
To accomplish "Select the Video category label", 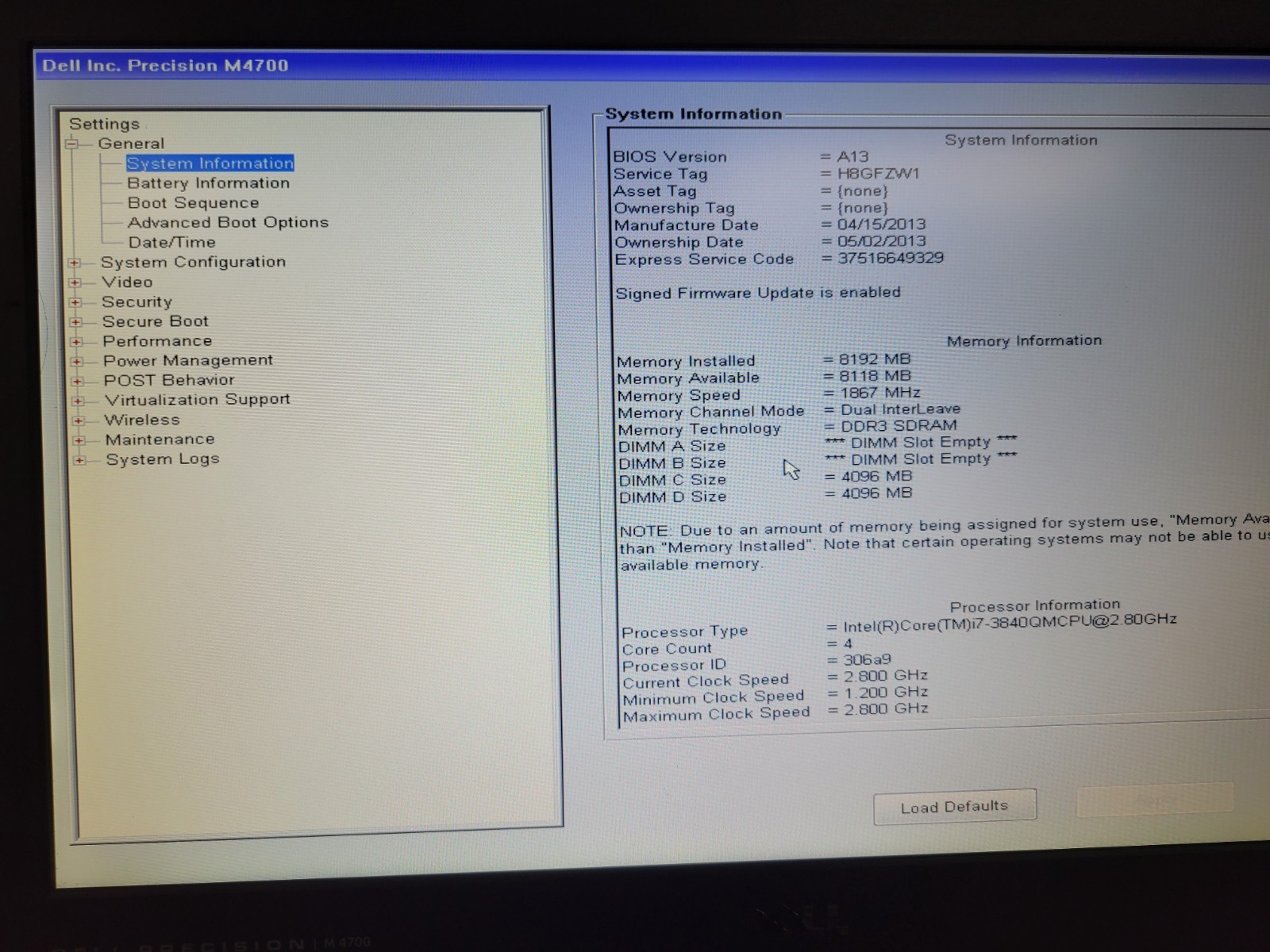I will (x=127, y=282).
